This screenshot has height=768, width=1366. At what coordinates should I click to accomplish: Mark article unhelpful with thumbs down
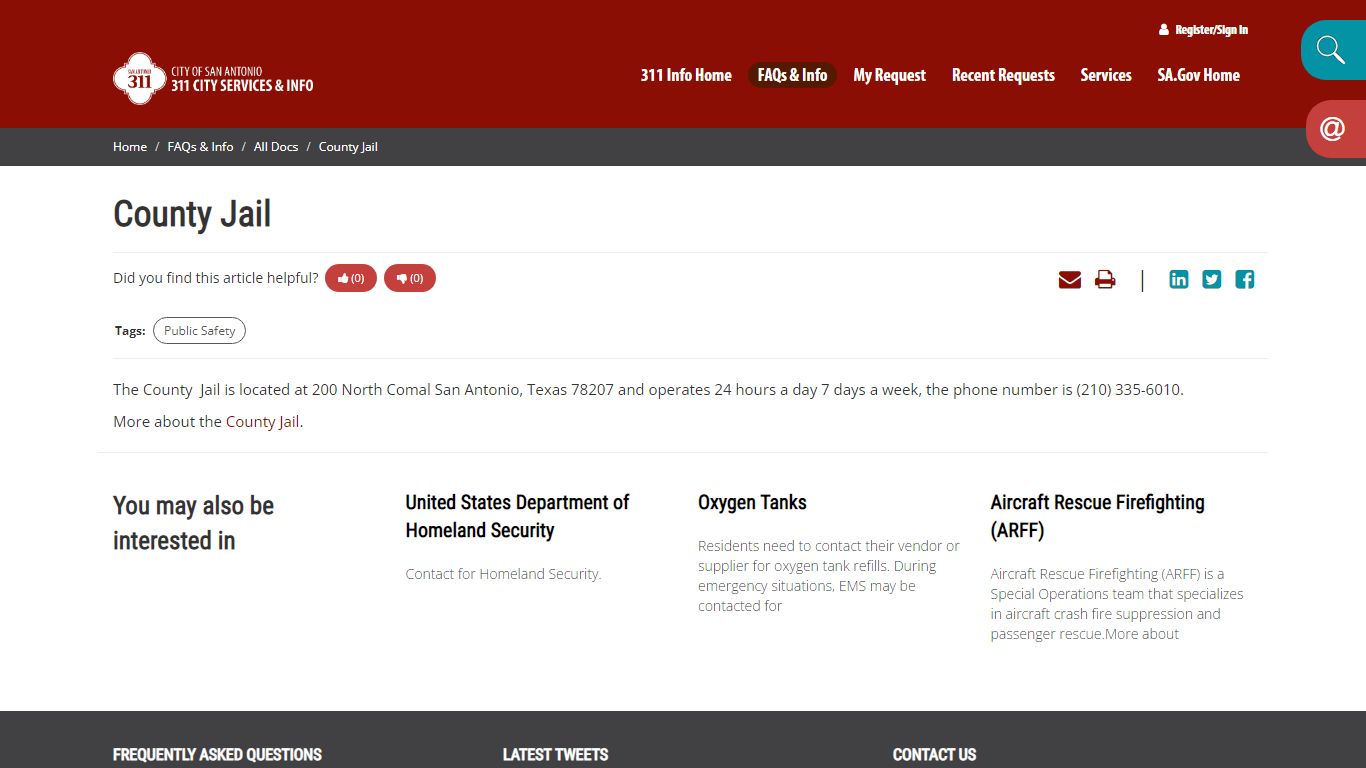point(410,278)
